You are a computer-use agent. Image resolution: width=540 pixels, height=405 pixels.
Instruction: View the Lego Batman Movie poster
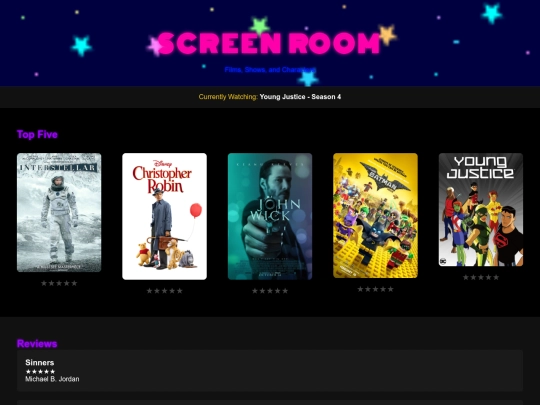tap(375, 216)
